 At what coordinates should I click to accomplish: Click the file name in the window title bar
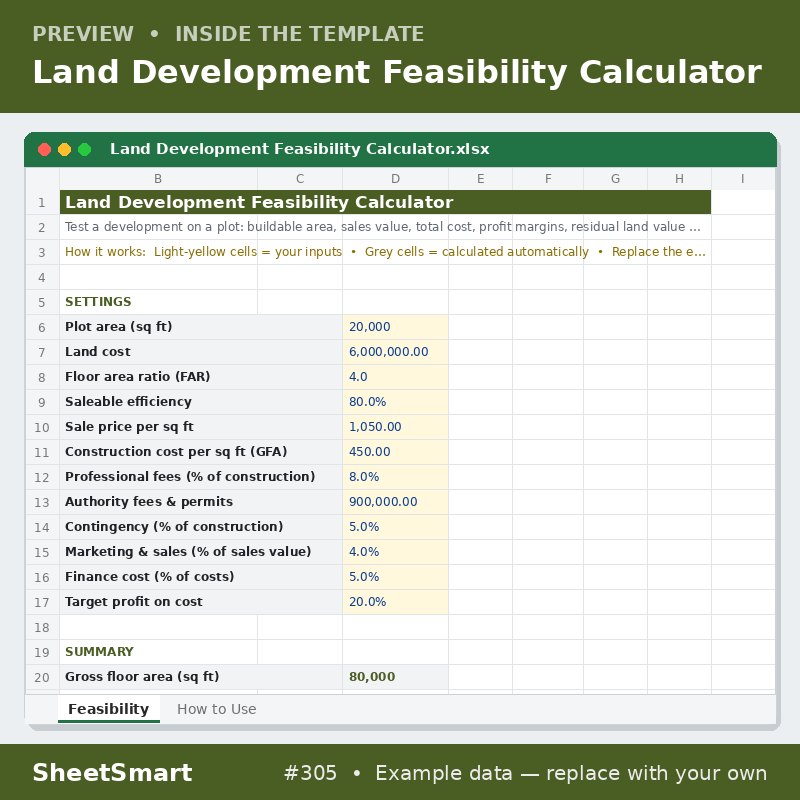pos(299,149)
